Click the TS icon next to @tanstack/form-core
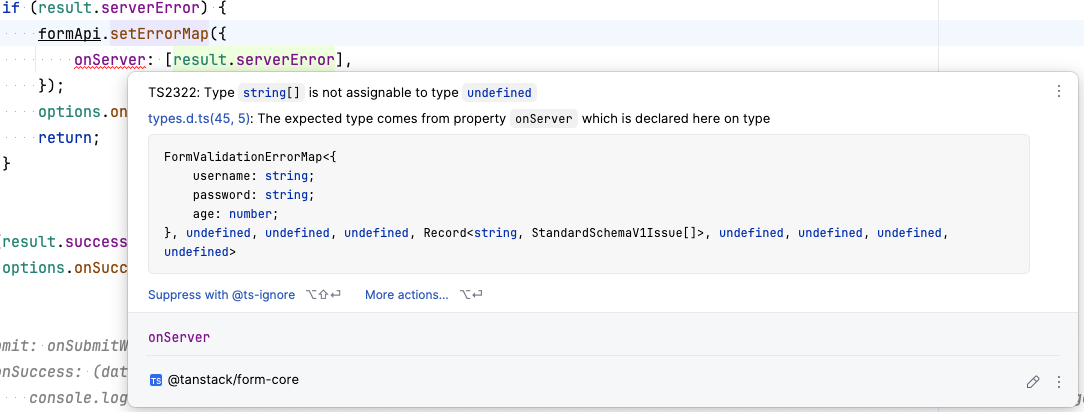This screenshot has width=1084, height=412. point(156,380)
